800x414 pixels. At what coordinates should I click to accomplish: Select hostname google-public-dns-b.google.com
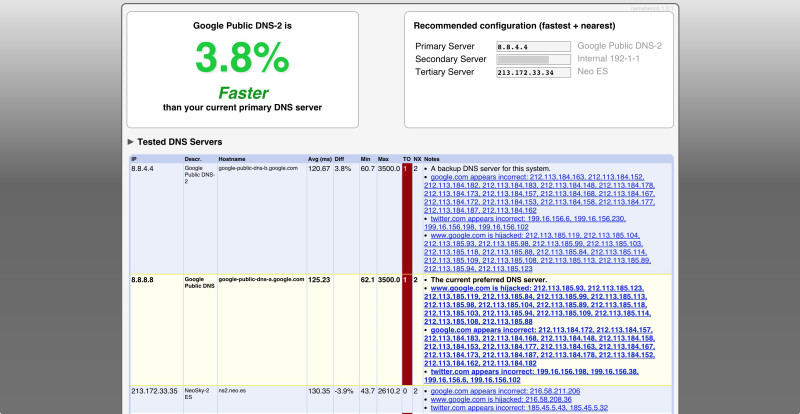coord(258,168)
